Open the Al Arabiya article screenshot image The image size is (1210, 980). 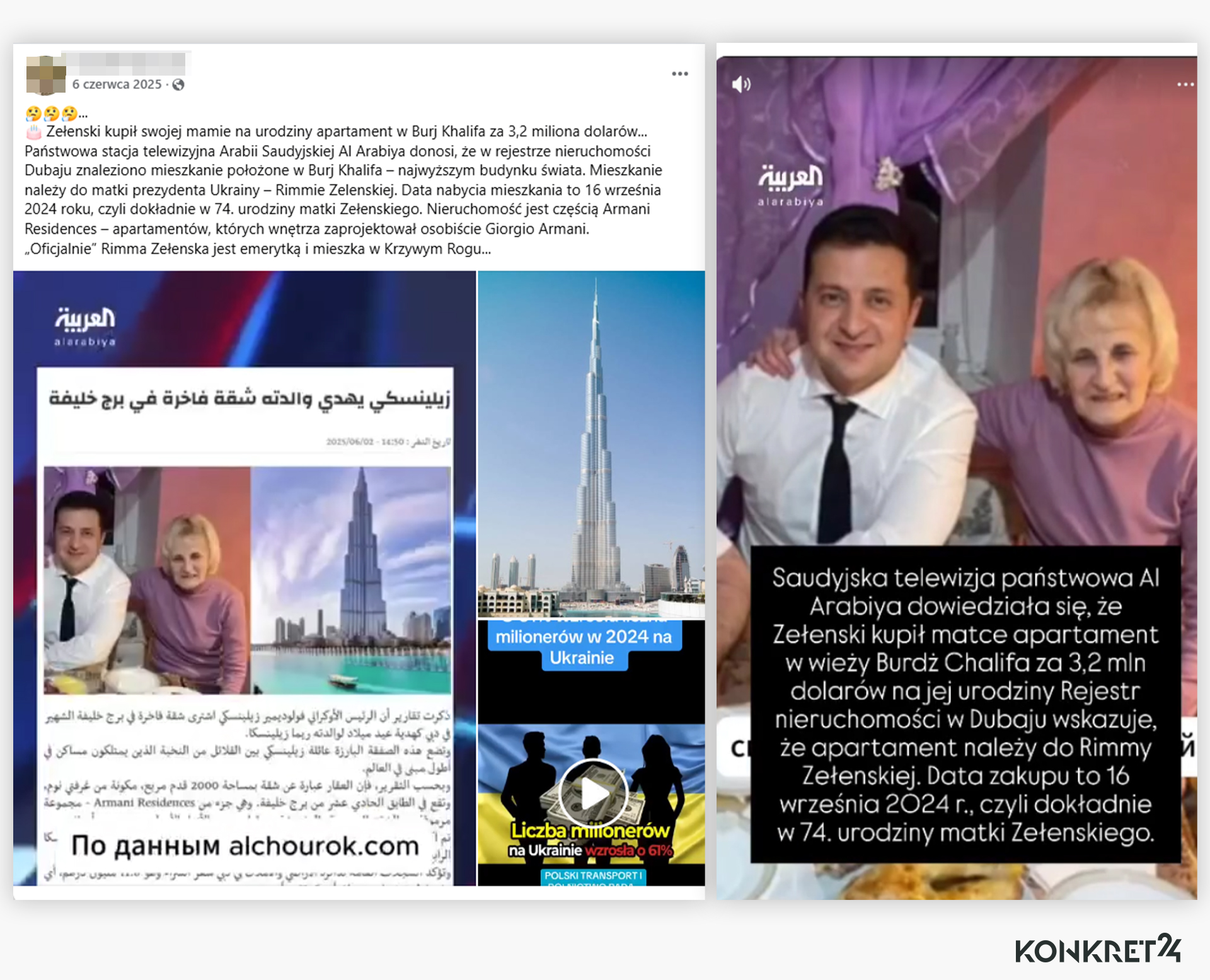pyautogui.click(x=245, y=578)
